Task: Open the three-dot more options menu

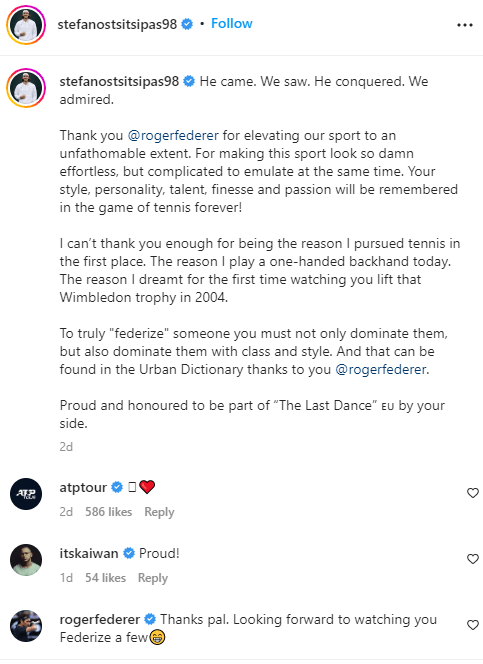Action: [464, 25]
